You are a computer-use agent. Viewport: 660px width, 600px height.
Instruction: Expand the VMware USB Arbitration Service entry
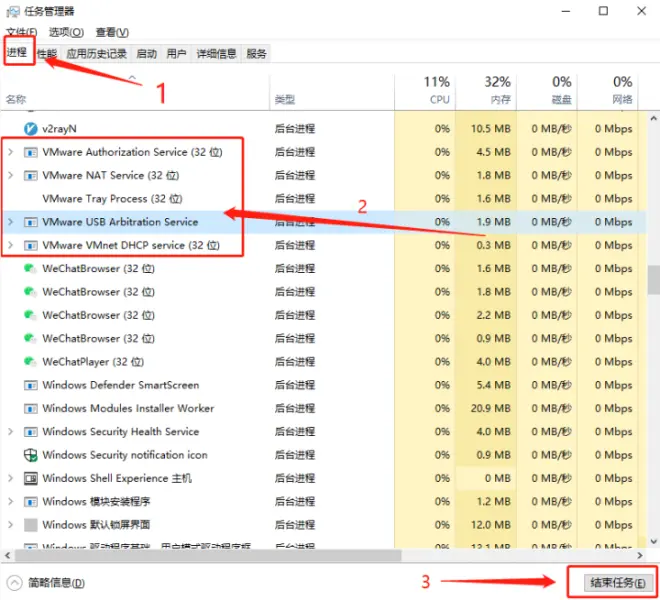(11, 221)
